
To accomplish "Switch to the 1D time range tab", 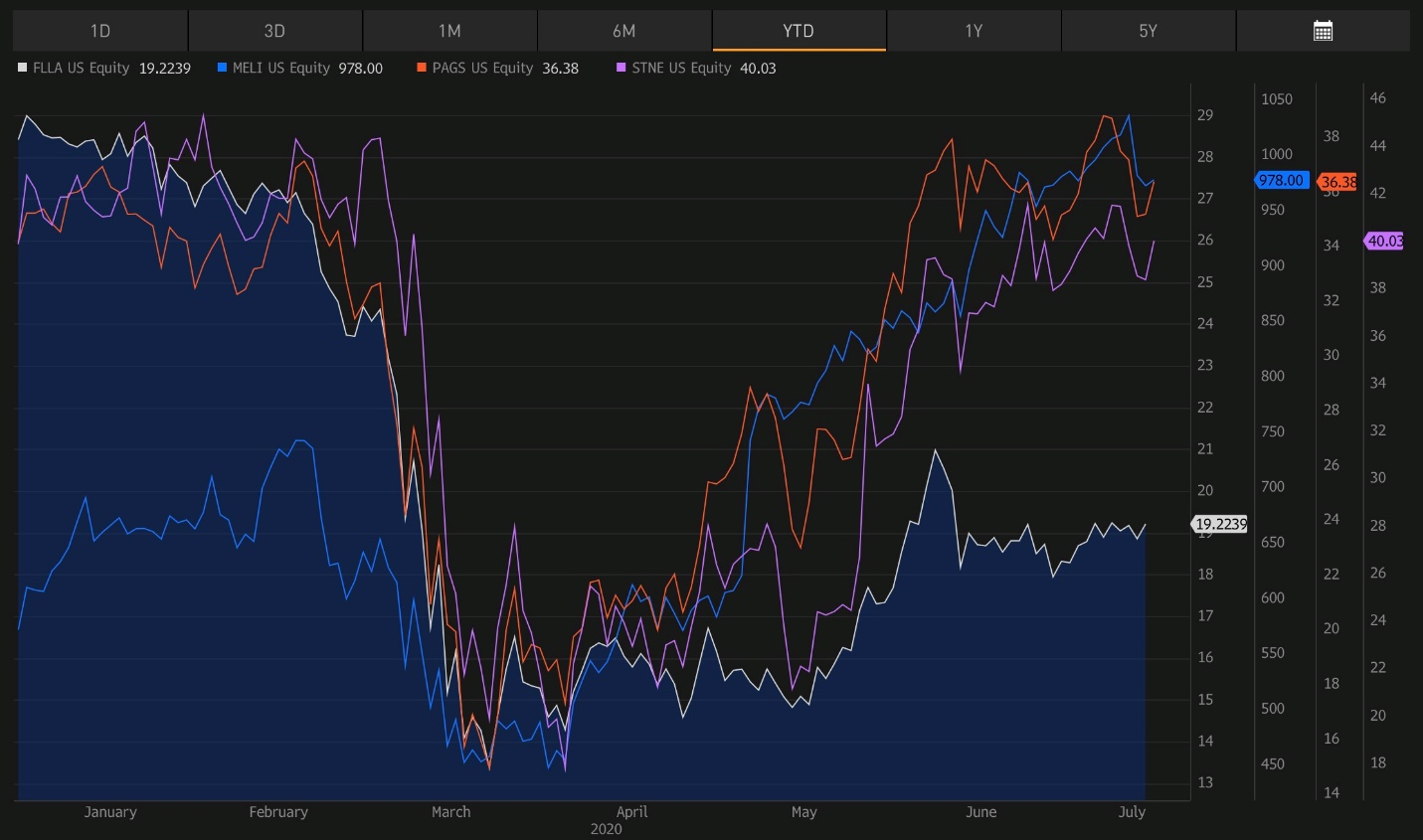I will [x=100, y=31].
